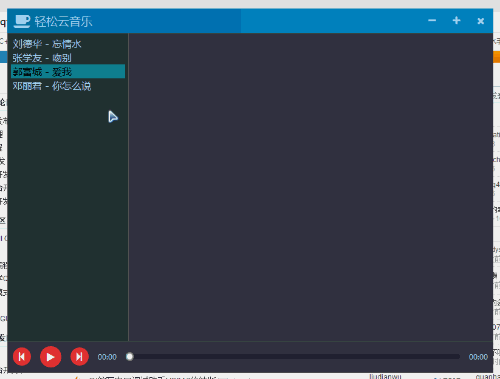500x379 pixels.
Task: Select highlighted song 郭富城 - 爱我
Action: 68,72
